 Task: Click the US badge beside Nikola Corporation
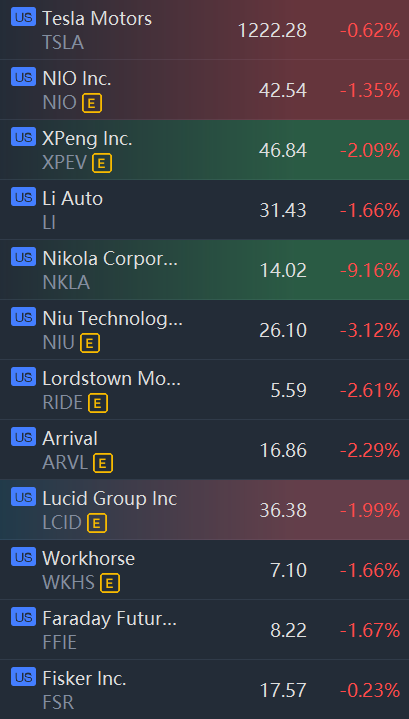pyautogui.click(x=23, y=257)
